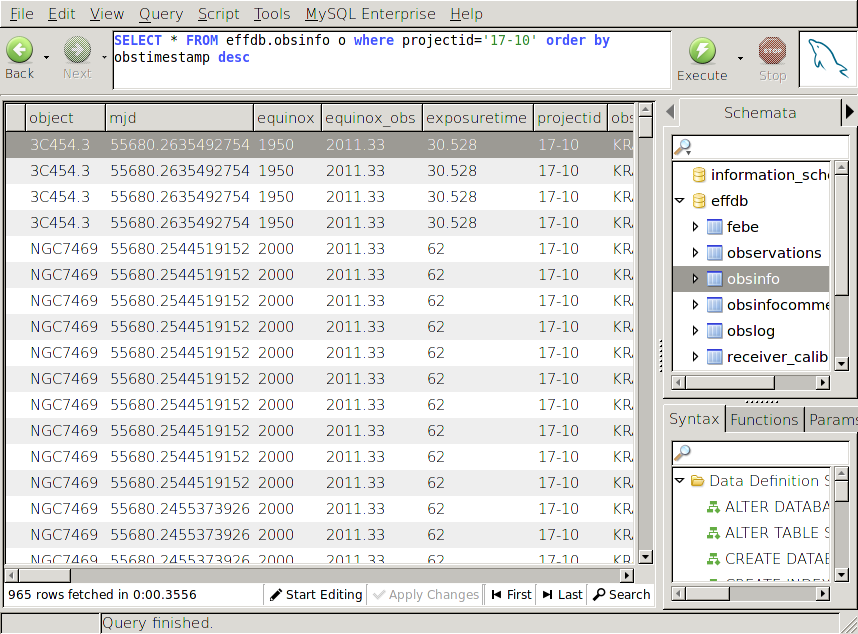This screenshot has height=634, width=858.
Task: Expand the obslog table node
Action: [695, 331]
